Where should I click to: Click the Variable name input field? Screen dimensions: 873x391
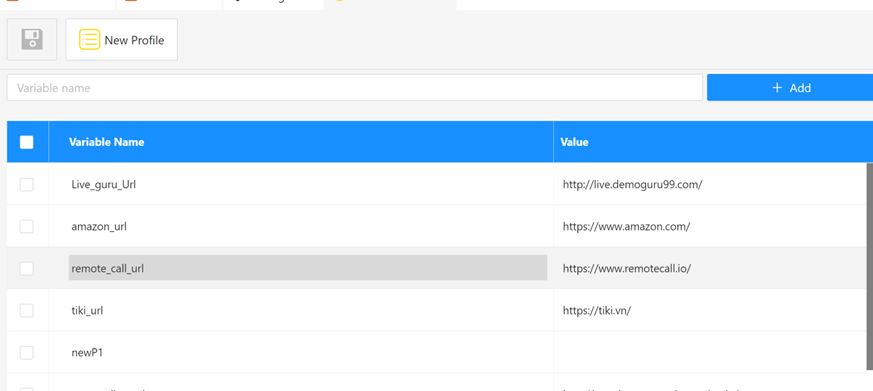pos(355,88)
